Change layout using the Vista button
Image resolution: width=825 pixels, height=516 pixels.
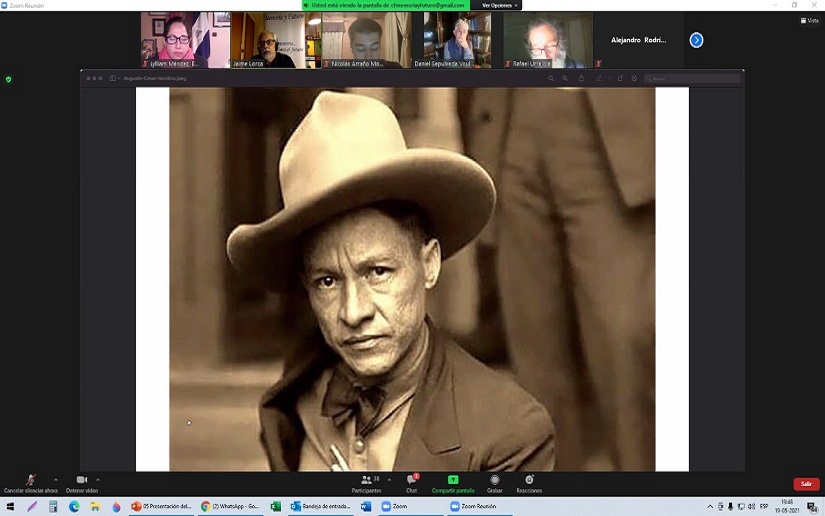pos(810,20)
